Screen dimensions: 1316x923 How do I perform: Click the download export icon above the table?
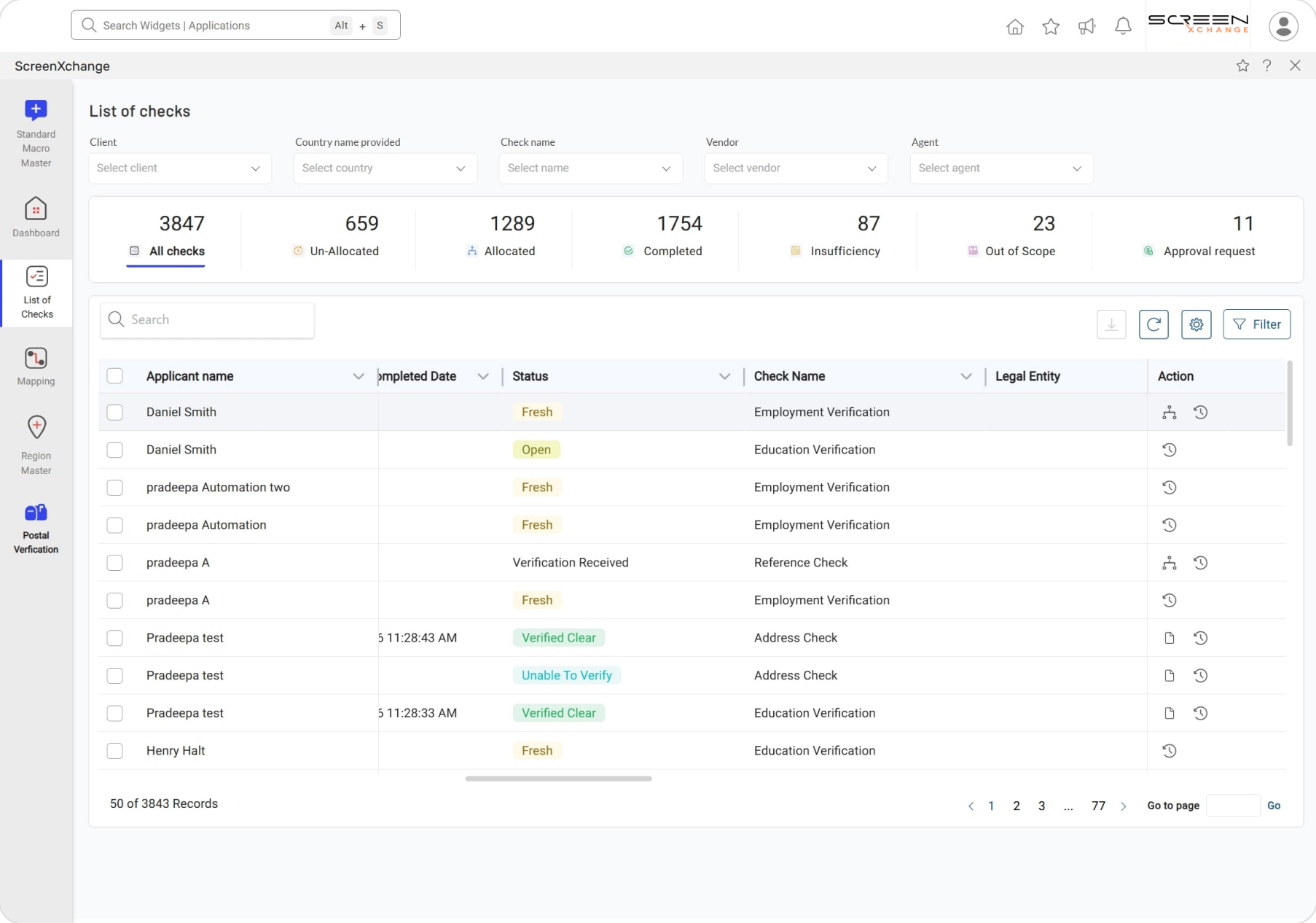pyautogui.click(x=1111, y=324)
